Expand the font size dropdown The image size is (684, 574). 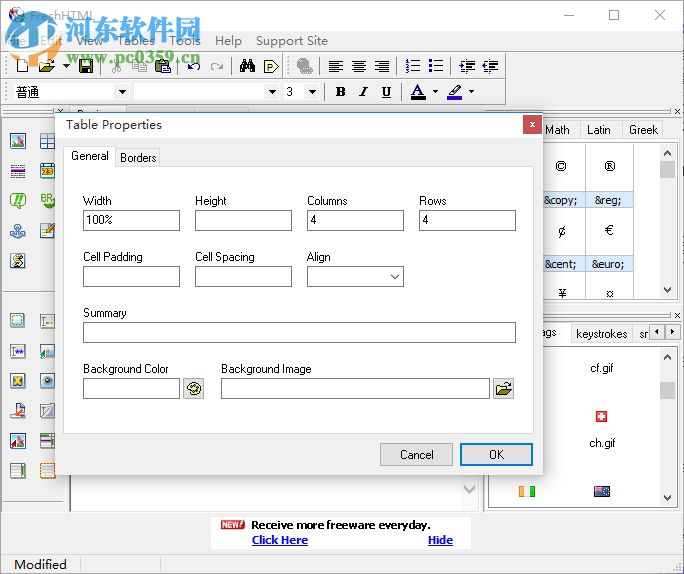click(312, 92)
